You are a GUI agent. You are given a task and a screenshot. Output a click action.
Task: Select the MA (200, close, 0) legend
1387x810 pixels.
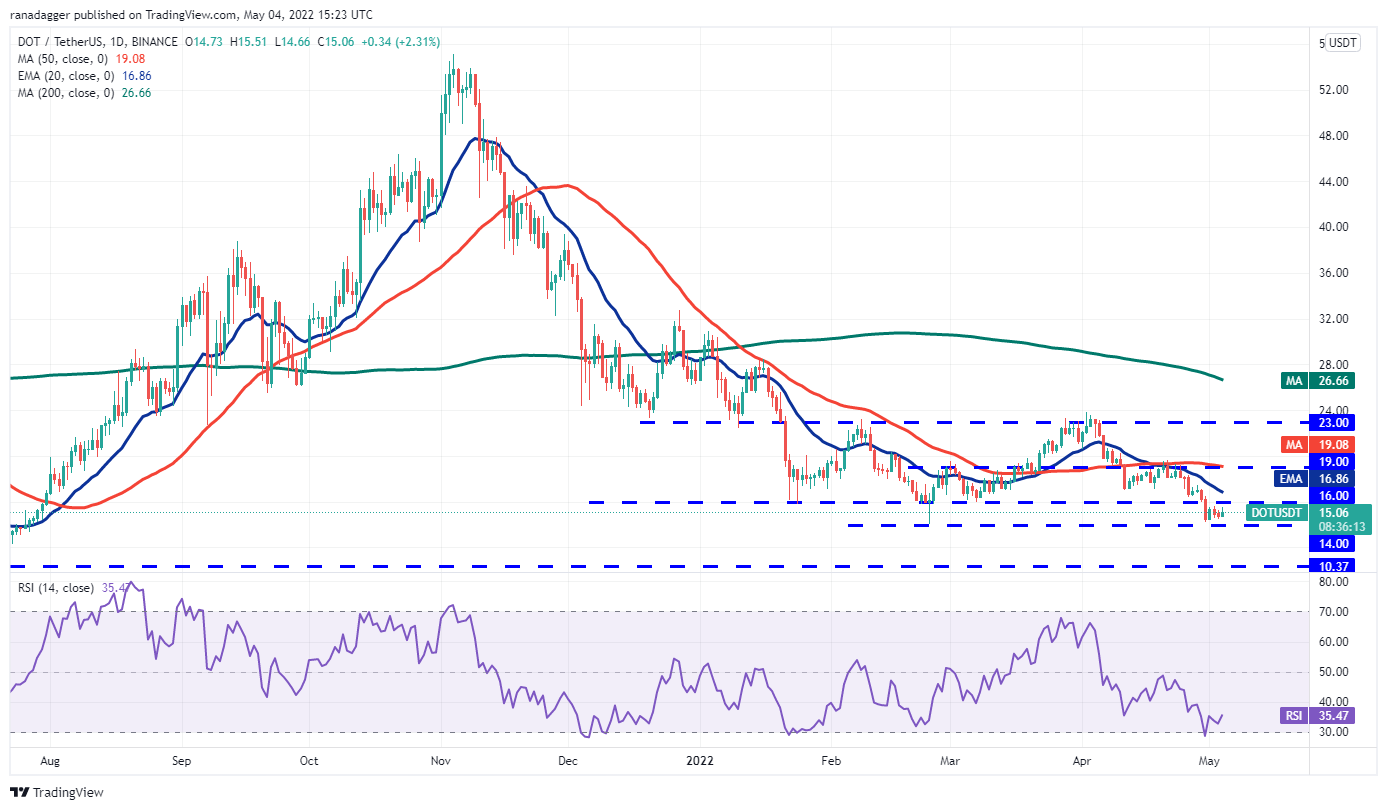(61, 92)
